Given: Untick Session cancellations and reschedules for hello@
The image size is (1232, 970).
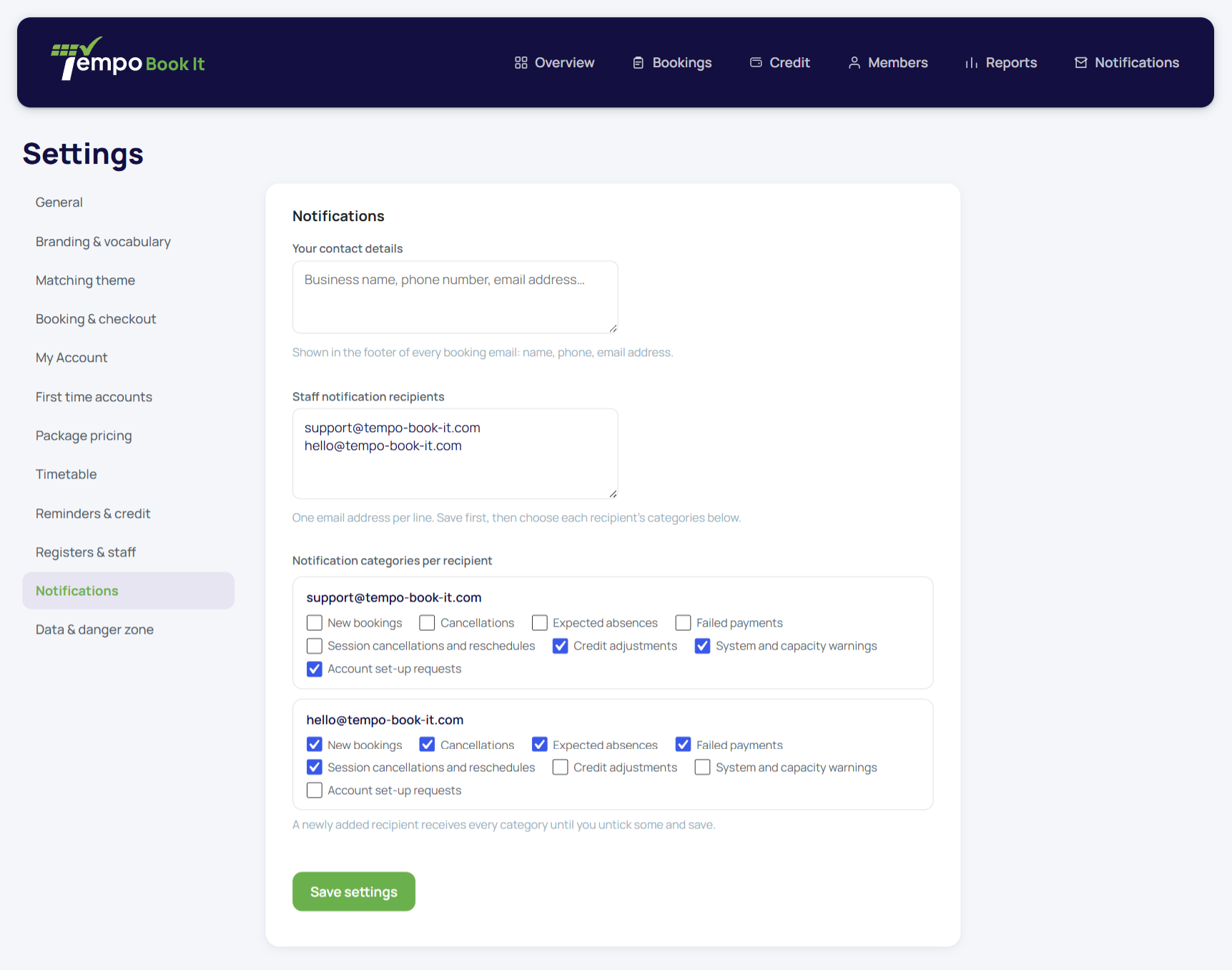Looking at the screenshot, I should click(x=315, y=768).
